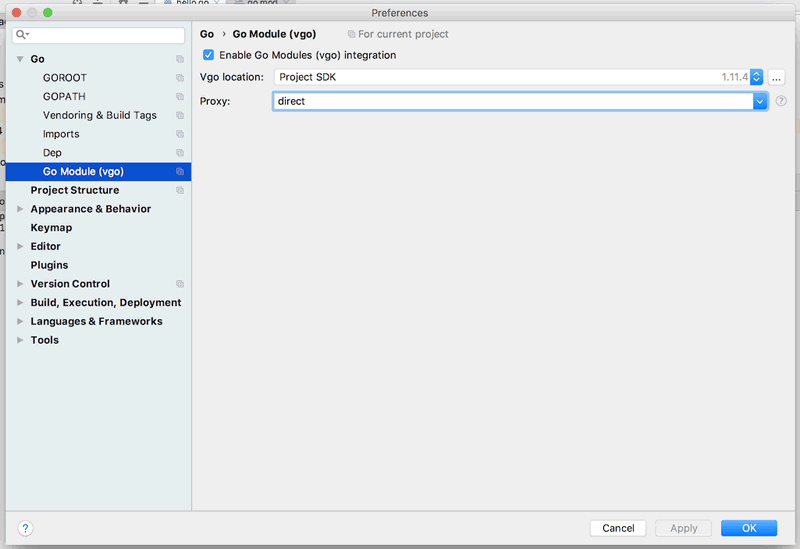This screenshot has height=549, width=800.
Task: Click project-level icon beside Dep
Action: click(180, 153)
